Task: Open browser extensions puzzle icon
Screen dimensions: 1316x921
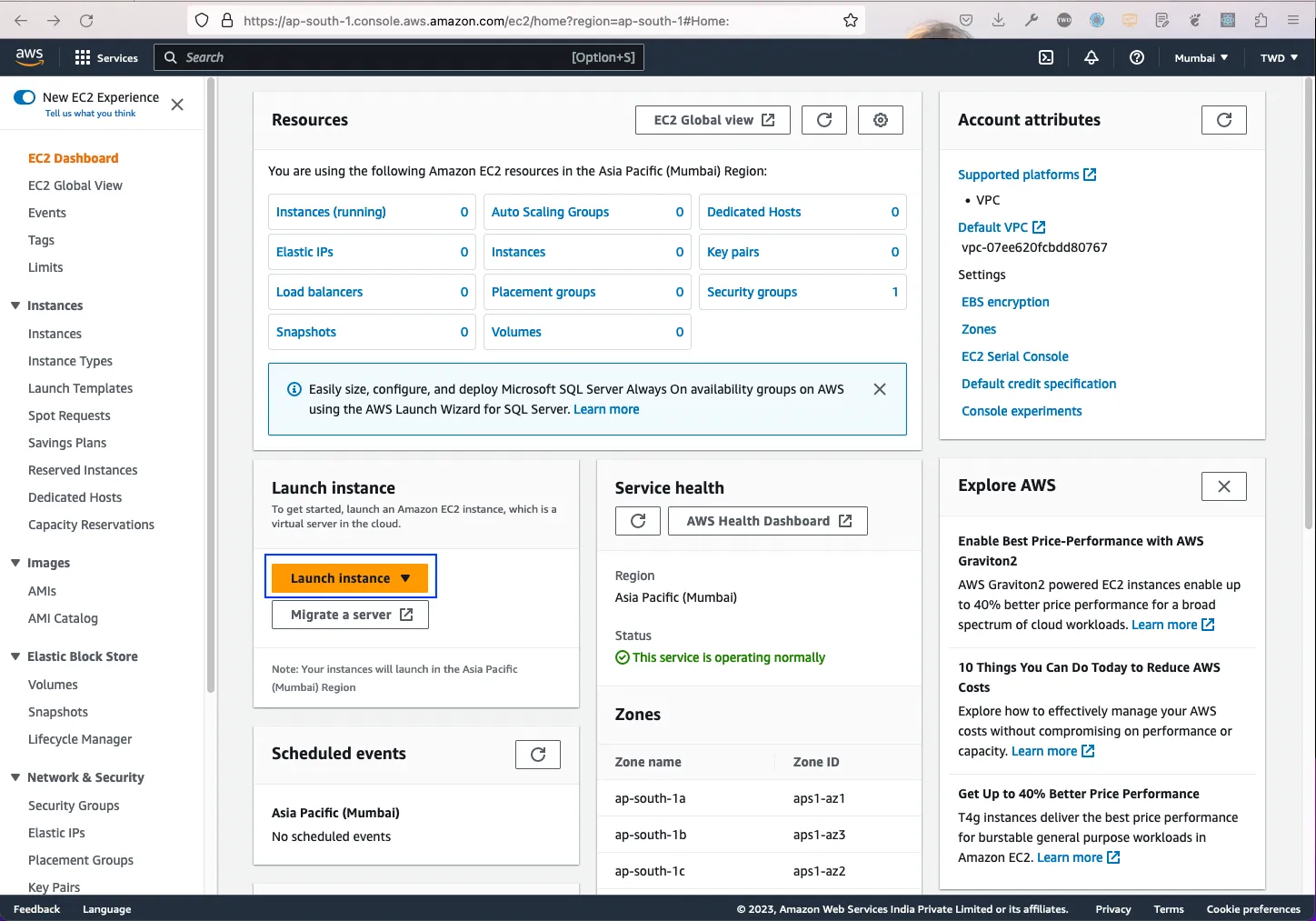Action: [1261, 20]
